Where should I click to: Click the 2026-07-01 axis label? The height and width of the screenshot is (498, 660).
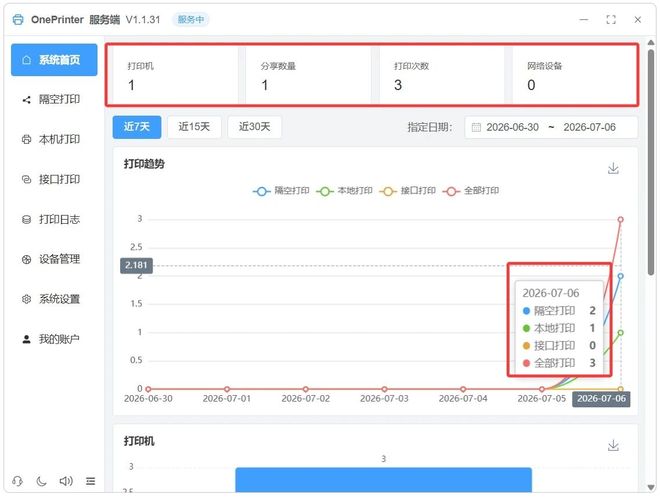coord(227,399)
